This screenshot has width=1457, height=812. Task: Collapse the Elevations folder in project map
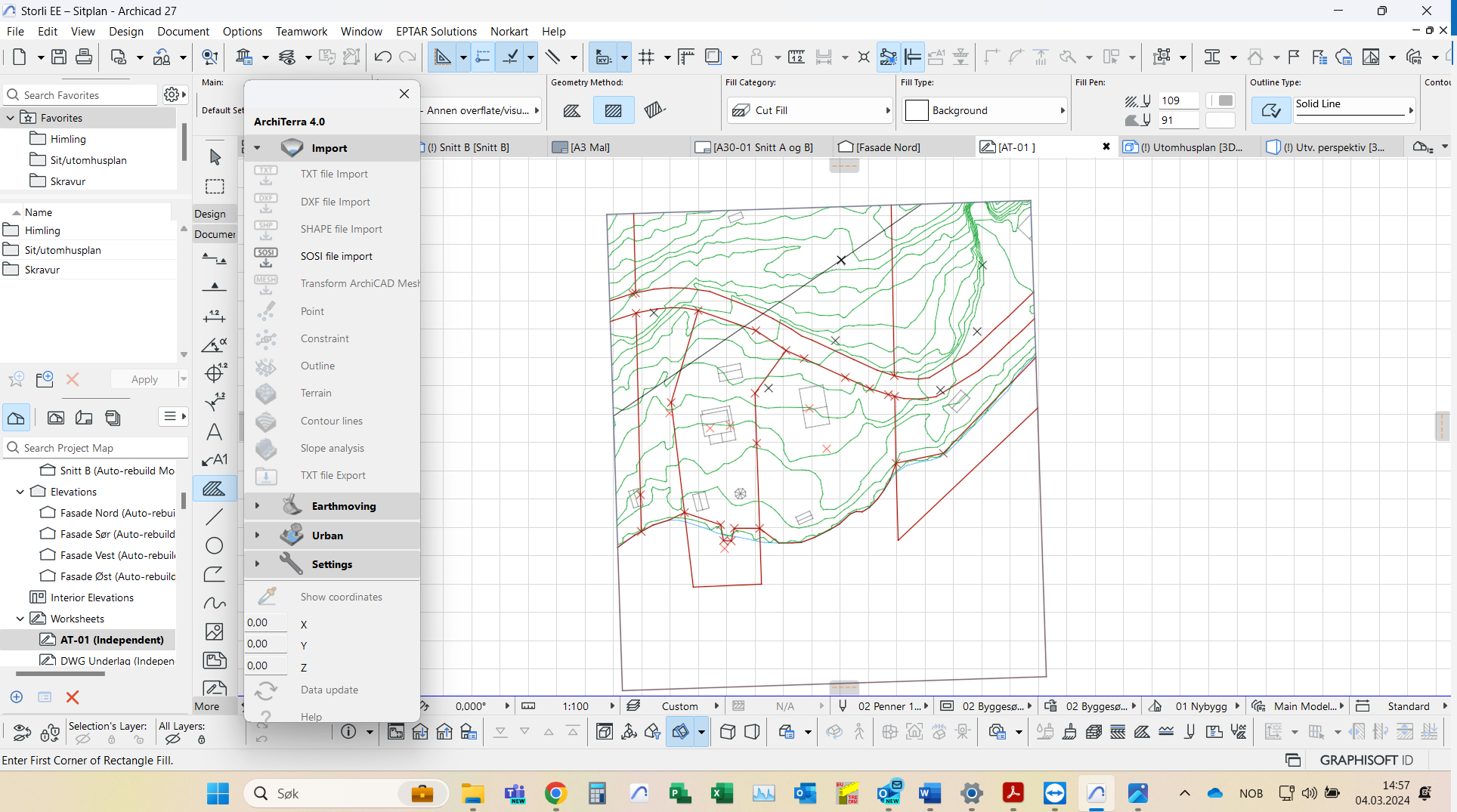[20, 492]
